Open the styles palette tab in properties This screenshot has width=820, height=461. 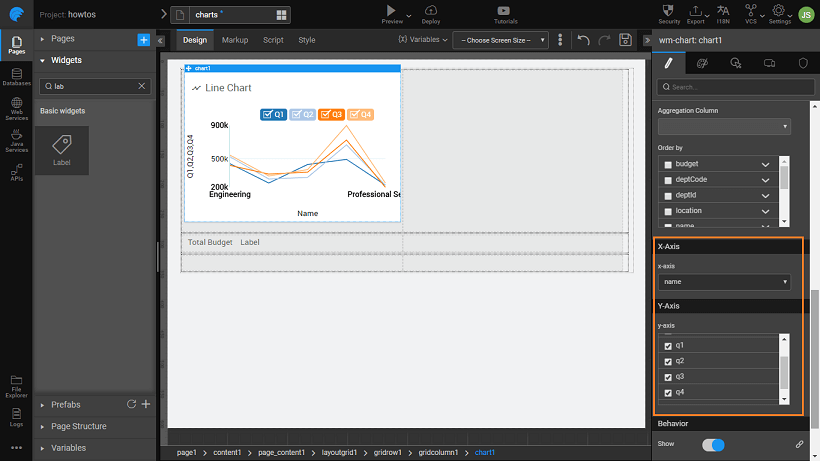(x=702, y=63)
